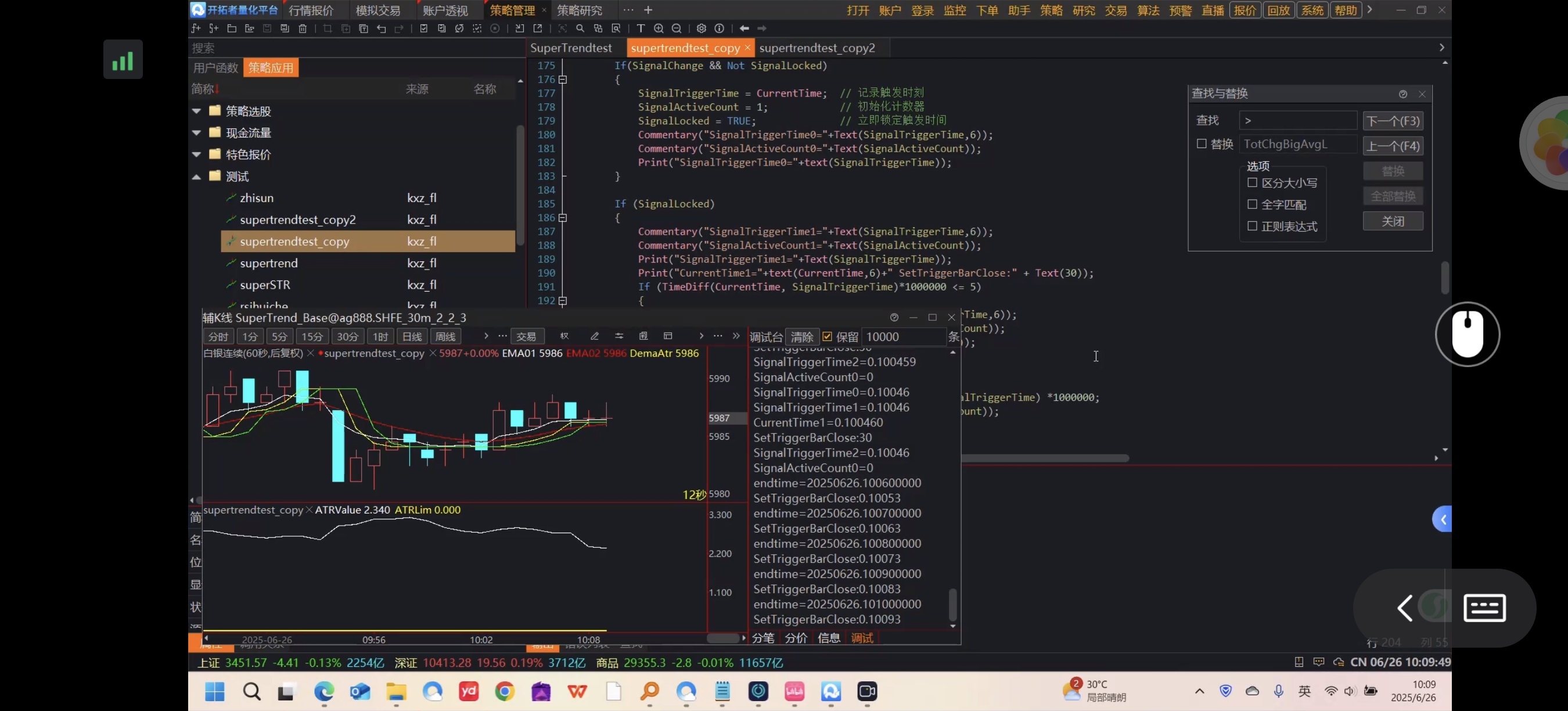This screenshot has width=1568, height=711.
Task: Click the paste icon in editor toolbar
Action: click(x=364, y=28)
